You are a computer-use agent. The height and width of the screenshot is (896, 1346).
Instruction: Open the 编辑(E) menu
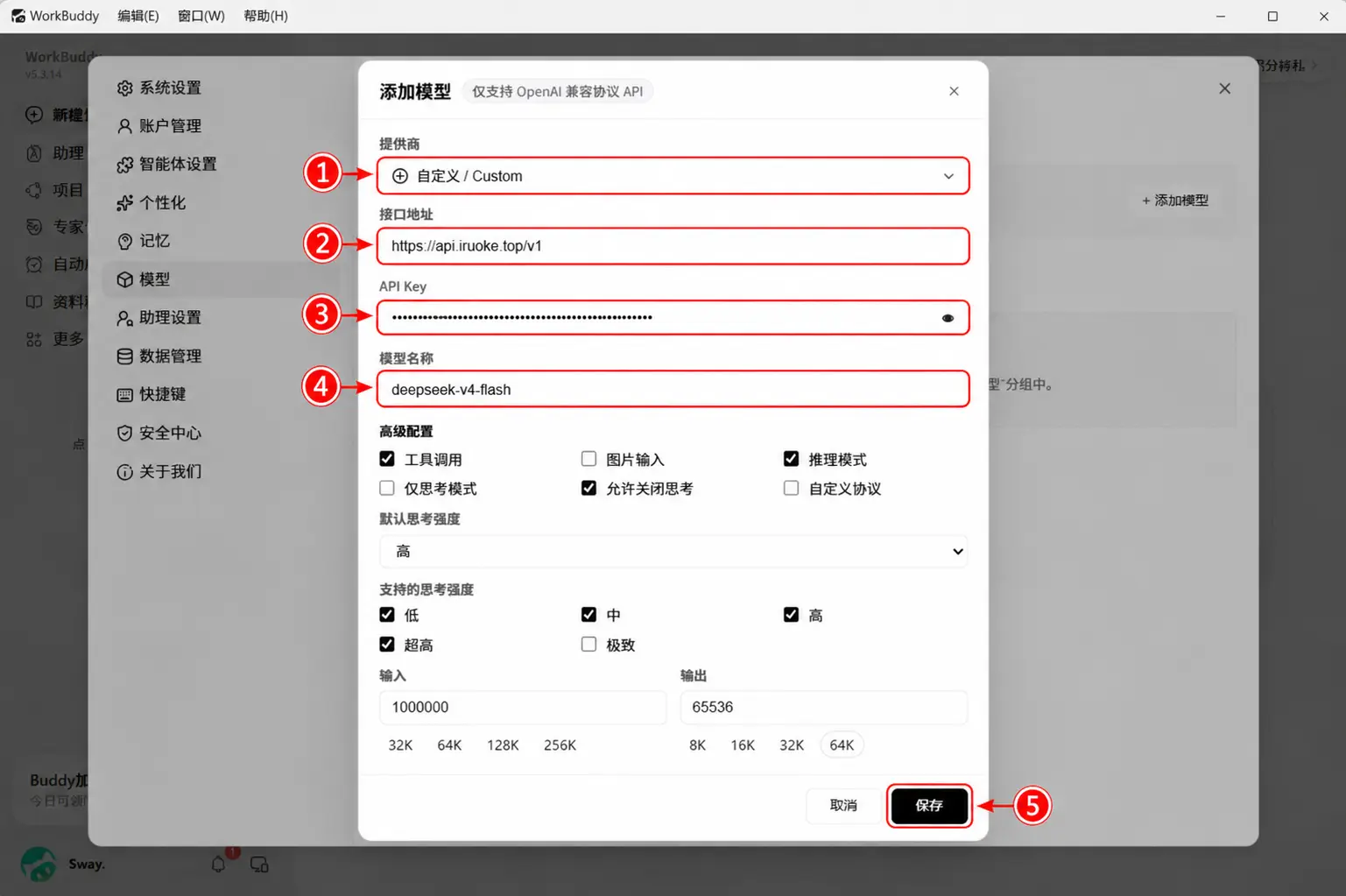(x=138, y=16)
